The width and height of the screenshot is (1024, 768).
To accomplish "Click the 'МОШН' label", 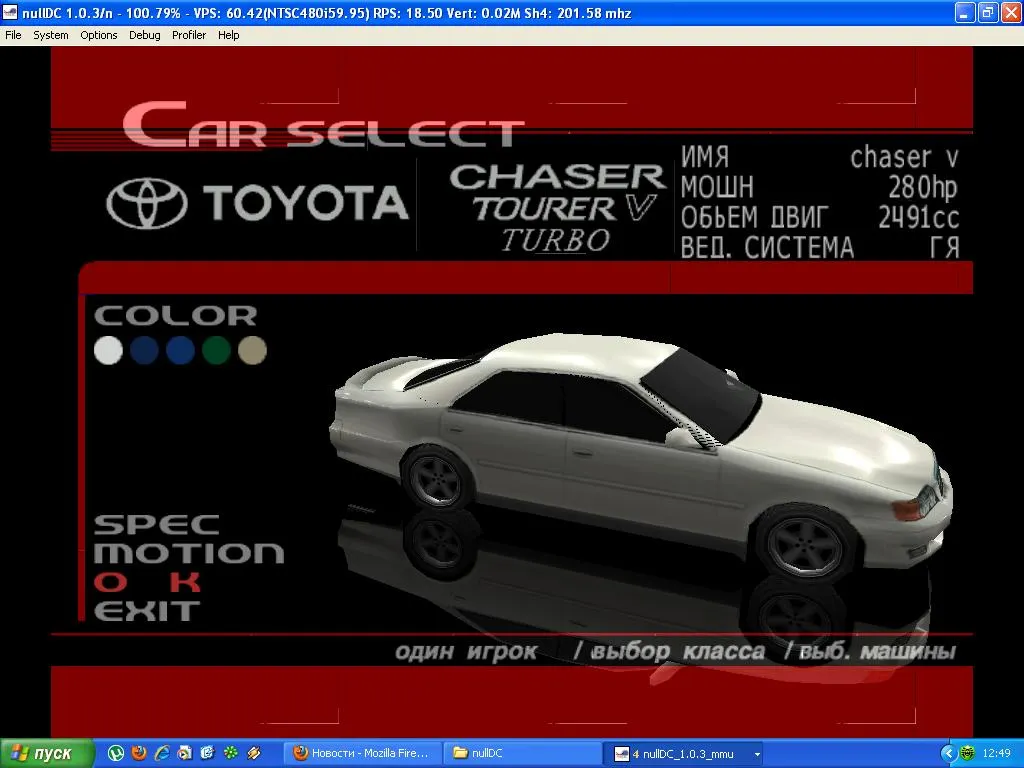I will [717, 187].
